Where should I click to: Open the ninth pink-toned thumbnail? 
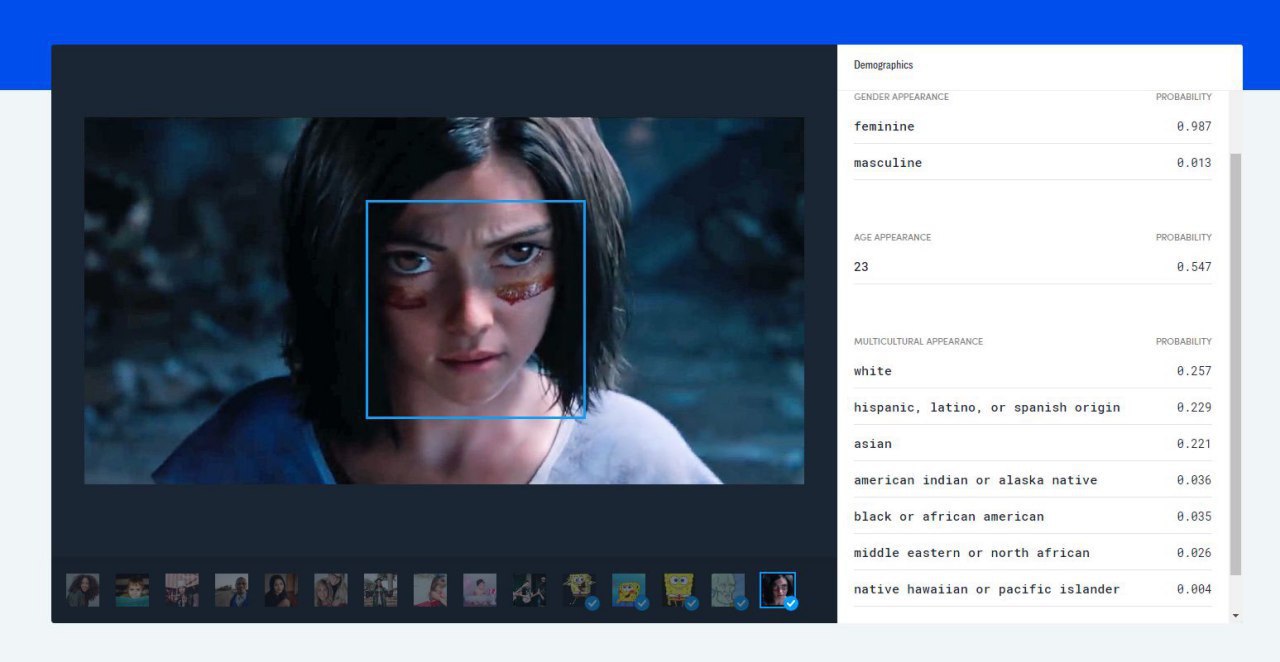click(x=480, y=590)
